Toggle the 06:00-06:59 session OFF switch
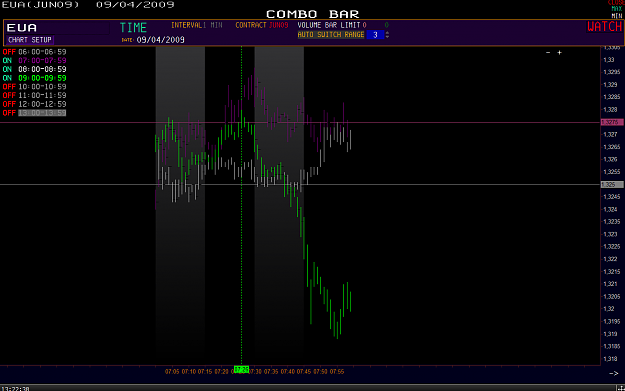Screen dimensions: 625x391 tap(9, 52)
